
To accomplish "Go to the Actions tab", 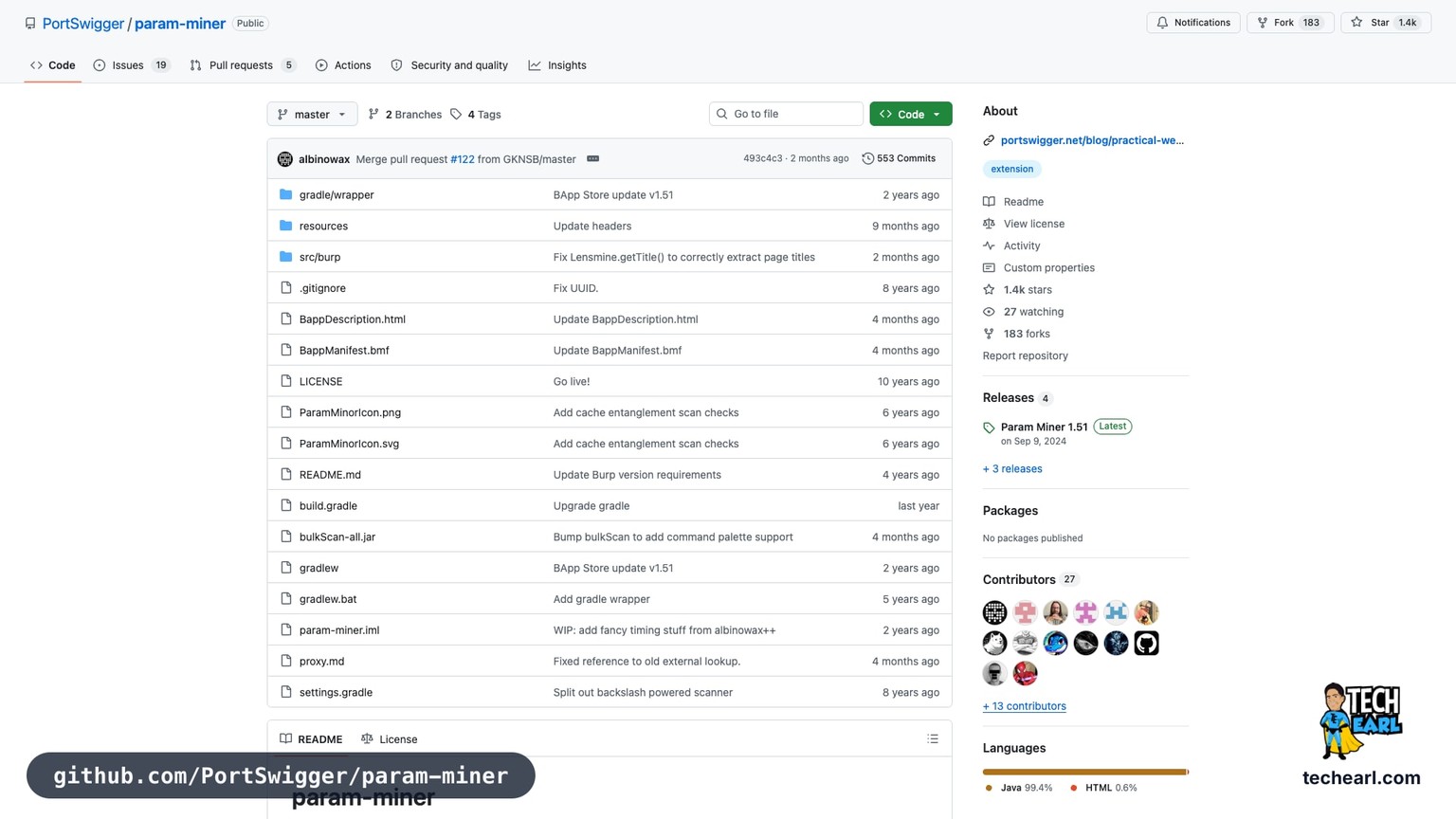I will tap(343, 65).
